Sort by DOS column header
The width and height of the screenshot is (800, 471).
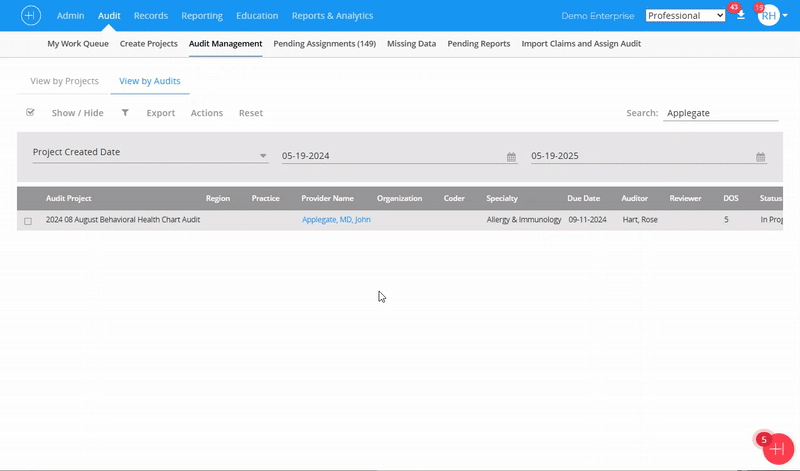click(x=731, y=199)
